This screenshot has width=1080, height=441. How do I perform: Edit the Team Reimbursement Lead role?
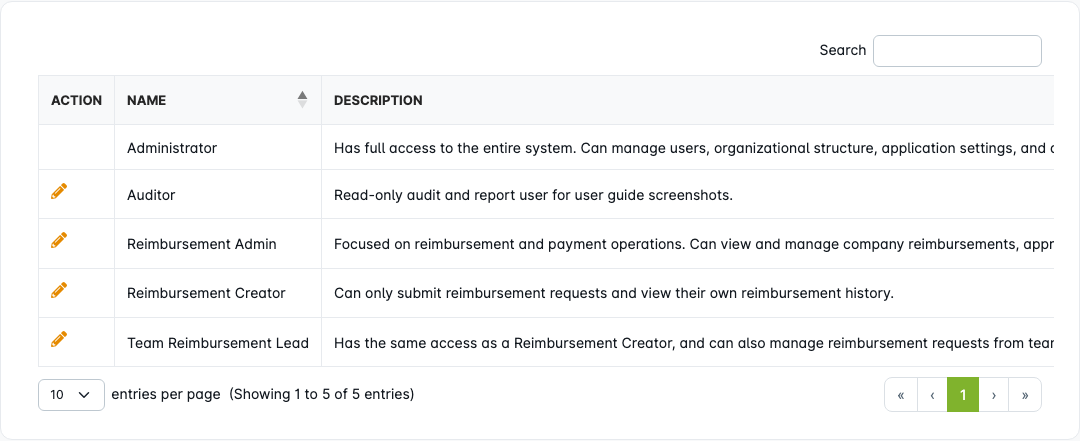click(59, 339)
